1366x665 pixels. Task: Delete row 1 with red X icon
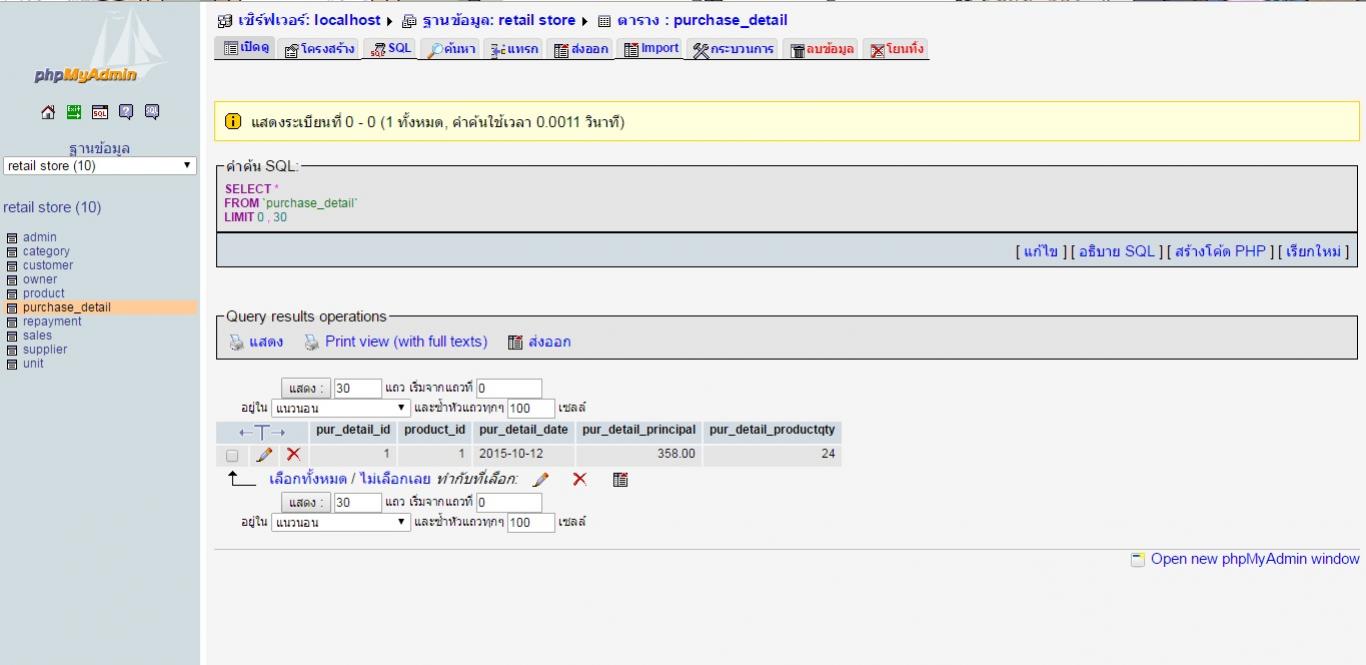293,454
